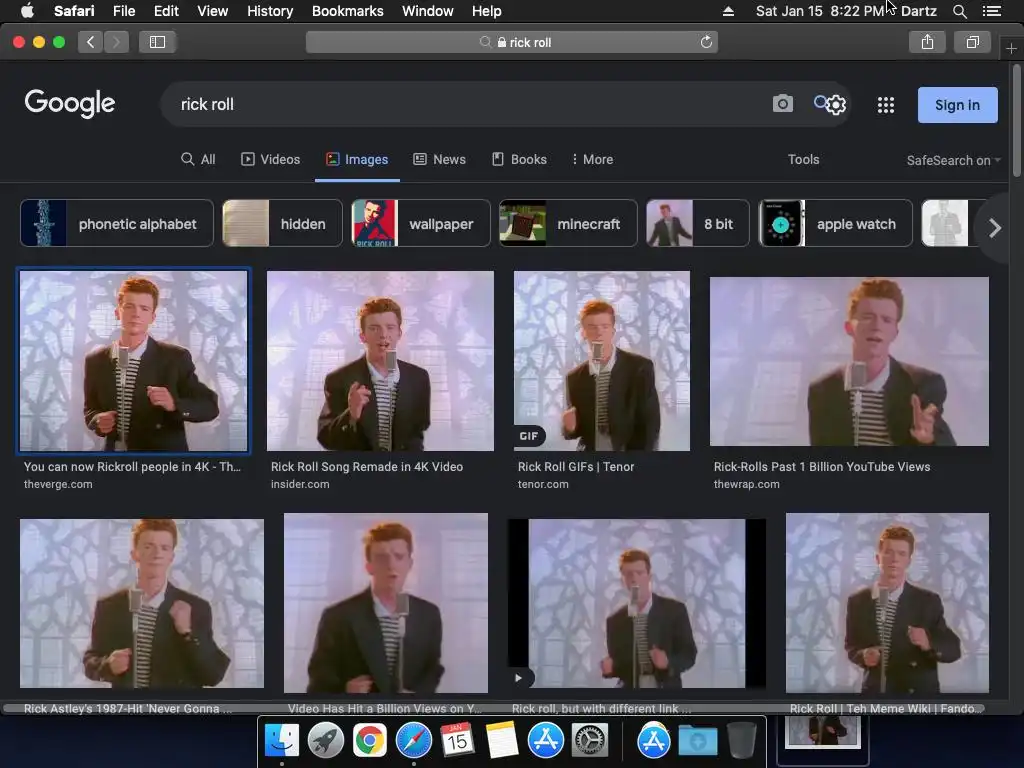Click the Safari compass in the Dock
Image resolution: width=1024 pixels, height=768 pixels.
click(x=413, y=740)
